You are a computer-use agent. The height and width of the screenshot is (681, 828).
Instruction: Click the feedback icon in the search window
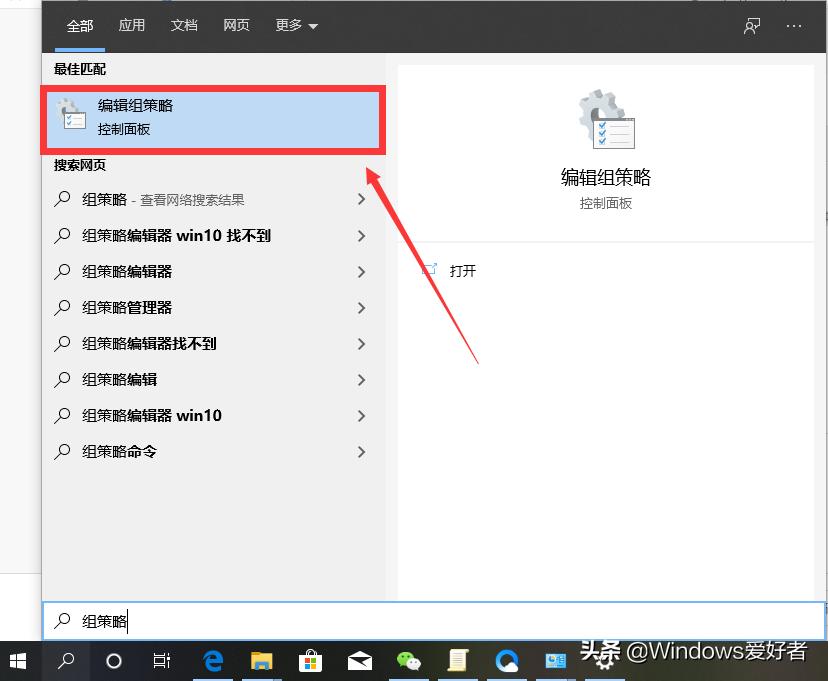coord(751,25)
